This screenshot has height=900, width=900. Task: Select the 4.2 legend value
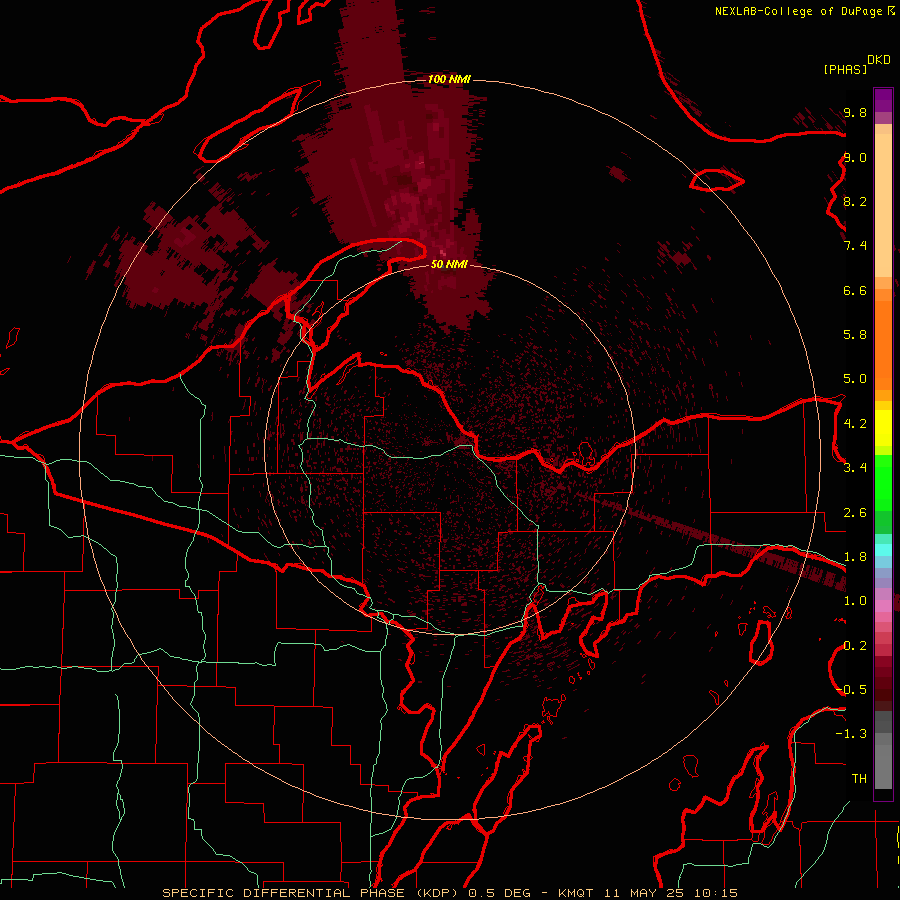pos(855,424)
